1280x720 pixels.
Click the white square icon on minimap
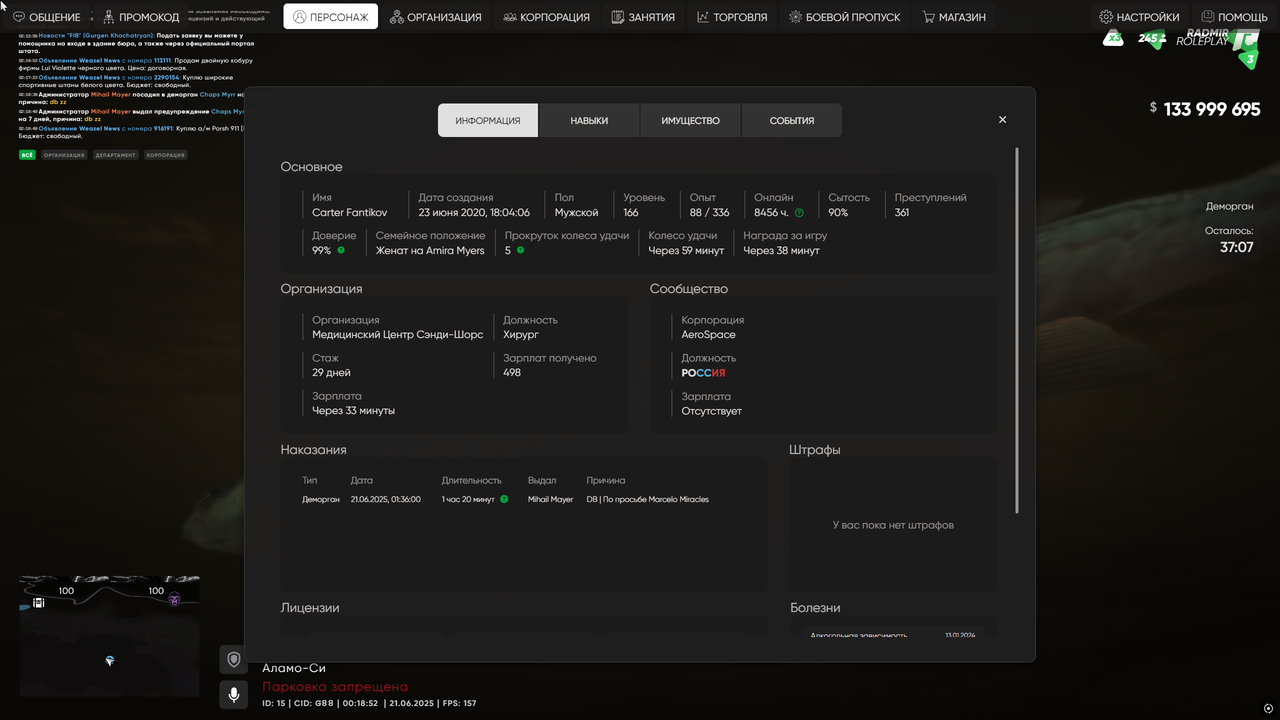click(x=38, y=603)
